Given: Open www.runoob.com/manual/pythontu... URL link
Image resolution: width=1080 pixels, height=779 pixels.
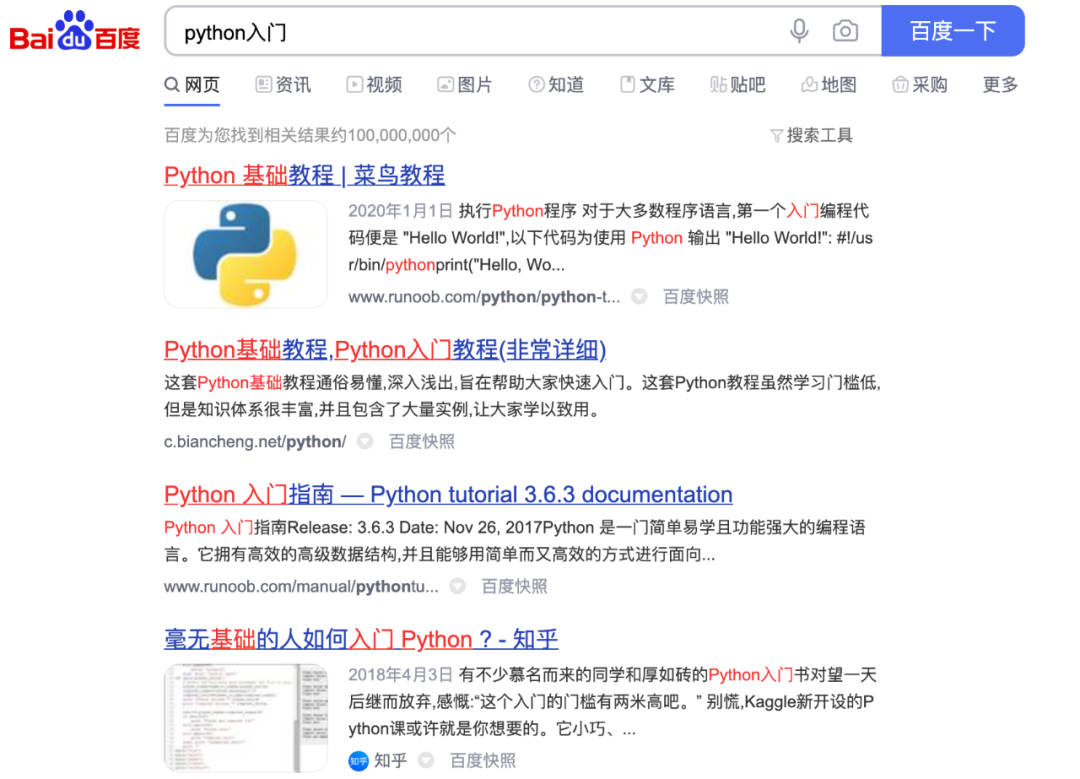Looking at the screenshot, I should [x=301, y=587].
